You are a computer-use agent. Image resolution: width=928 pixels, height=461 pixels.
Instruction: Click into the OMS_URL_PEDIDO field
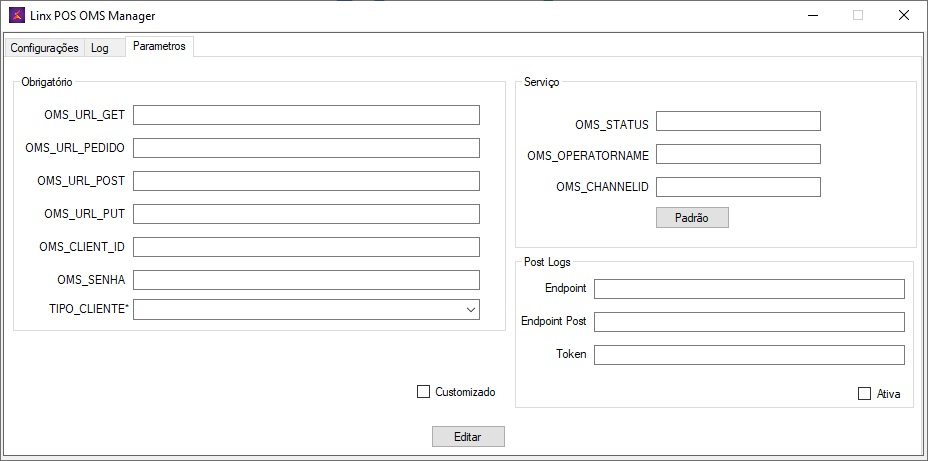[x=306, y=148]
